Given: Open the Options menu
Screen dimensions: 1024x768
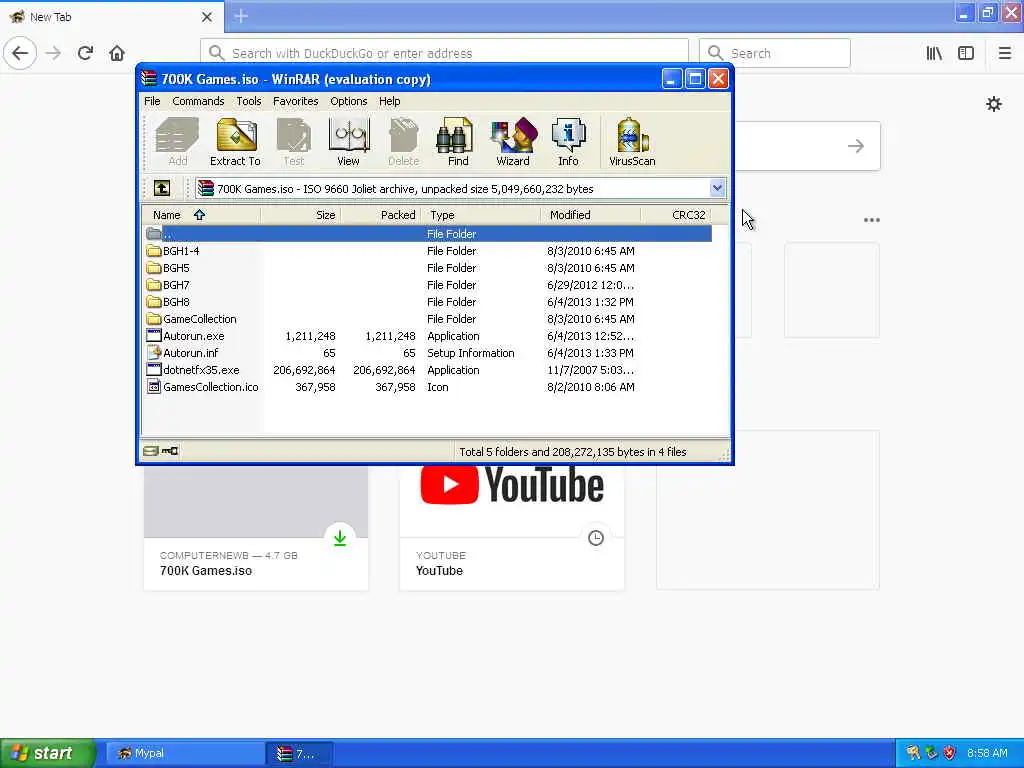Looking at the screenshot, I should 348,101.
